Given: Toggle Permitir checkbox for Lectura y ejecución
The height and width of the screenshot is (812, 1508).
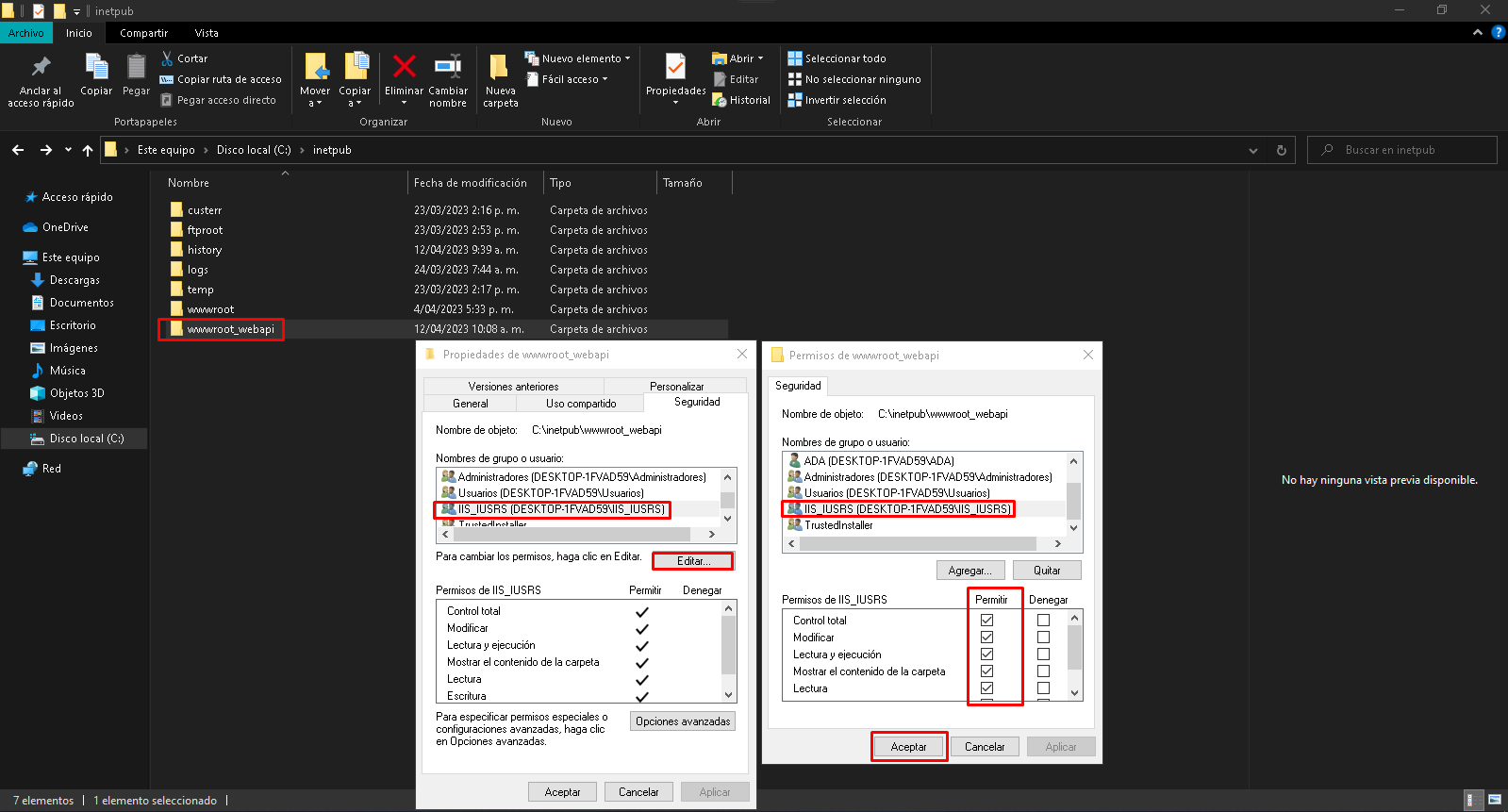Looking at the screenshot, I should click(986, 655).
